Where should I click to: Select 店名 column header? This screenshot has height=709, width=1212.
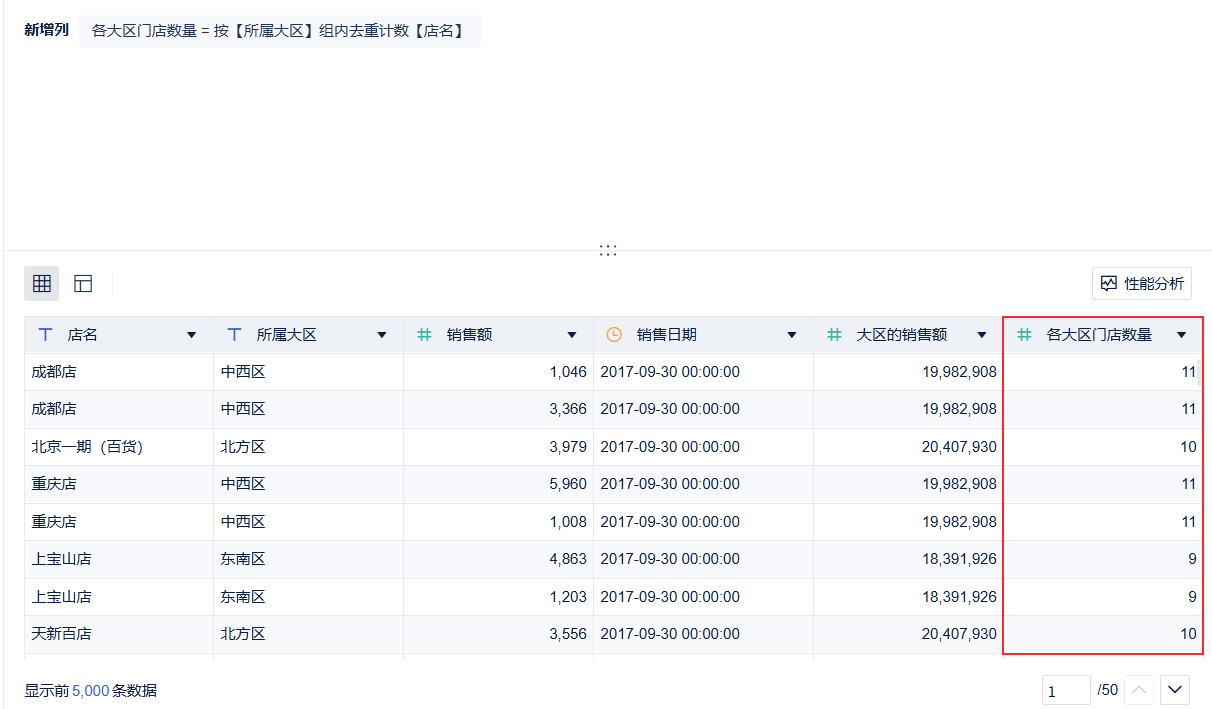pos(118,335)
